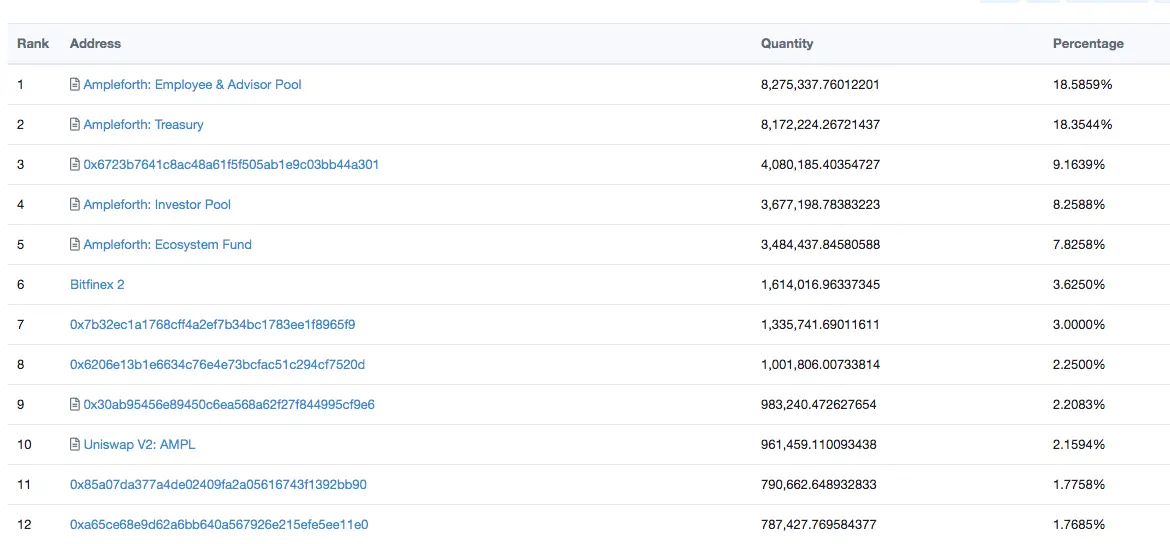Select quantity 8,172,224.26721437
Viewport: 1170px width, 544px height.
pyautogui.click(x=820, y=125)
